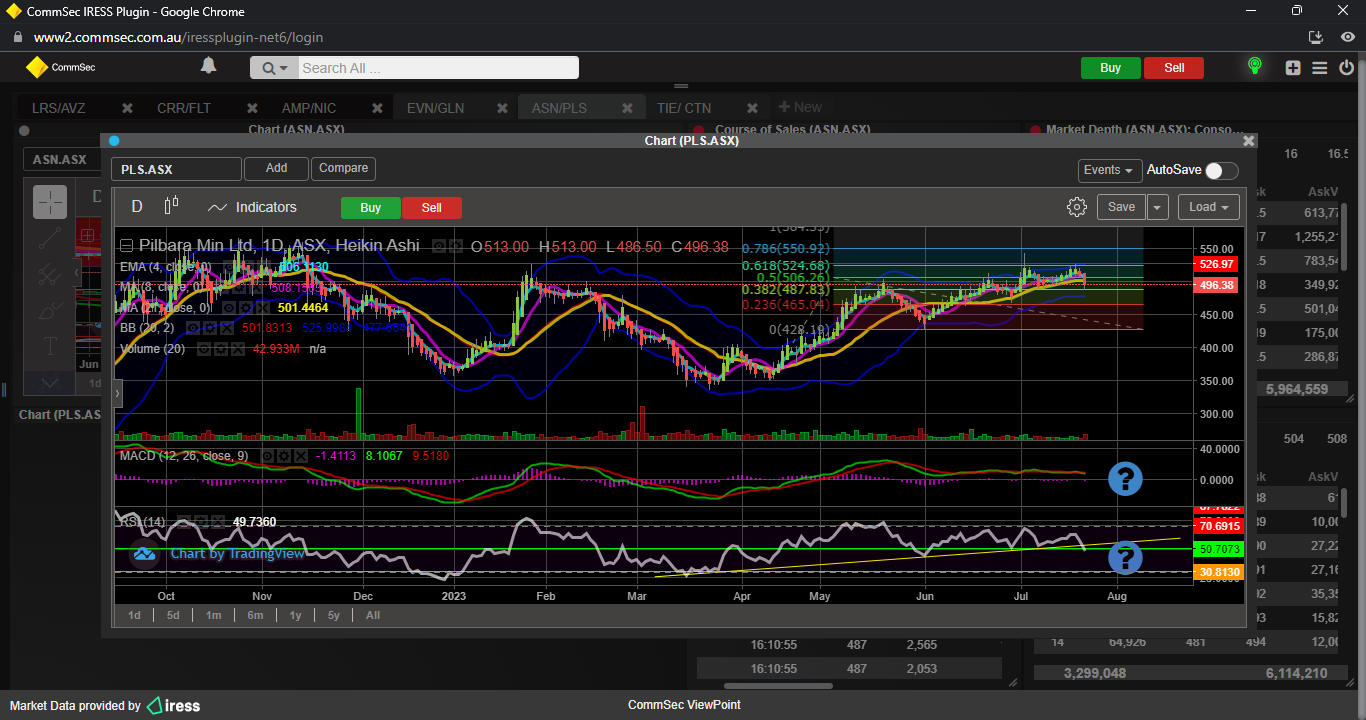The image size is (1366, 720).
Task: Set chart range to 5y
Action: coord(333,615)
